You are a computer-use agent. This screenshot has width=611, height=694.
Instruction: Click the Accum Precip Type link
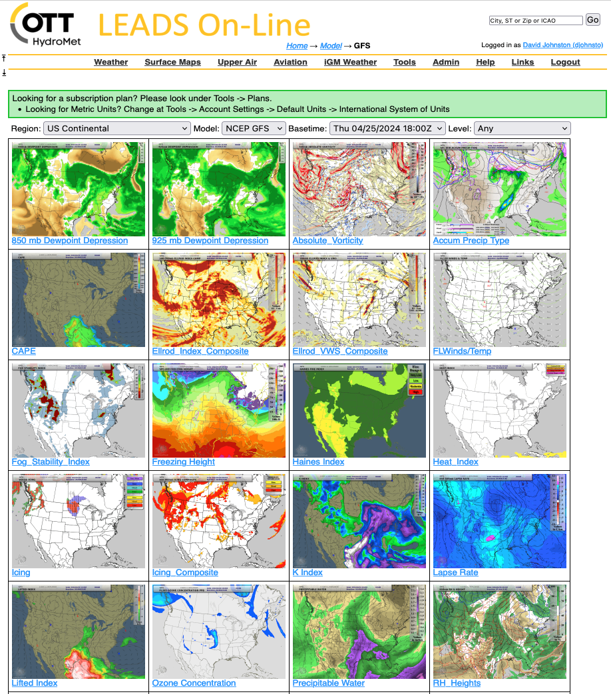(471, 241)
